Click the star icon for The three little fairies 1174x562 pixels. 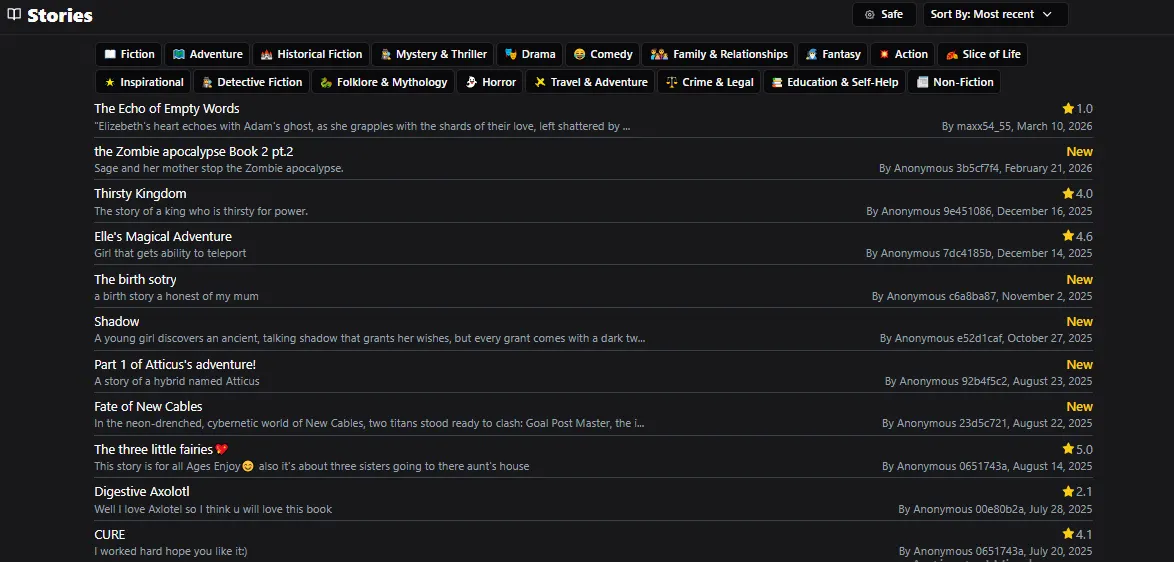1068,448
